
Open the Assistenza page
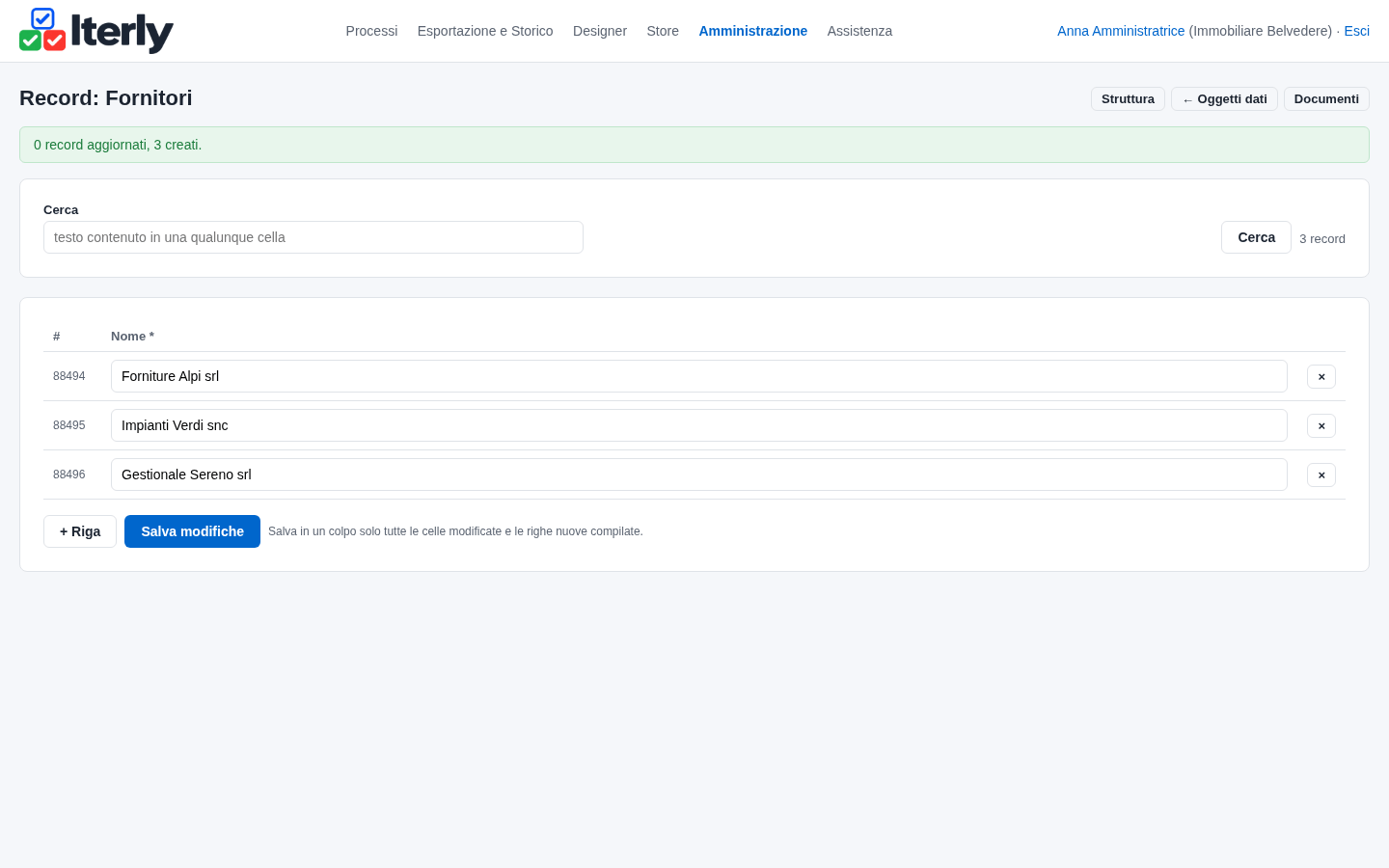[x=859, y=31]
